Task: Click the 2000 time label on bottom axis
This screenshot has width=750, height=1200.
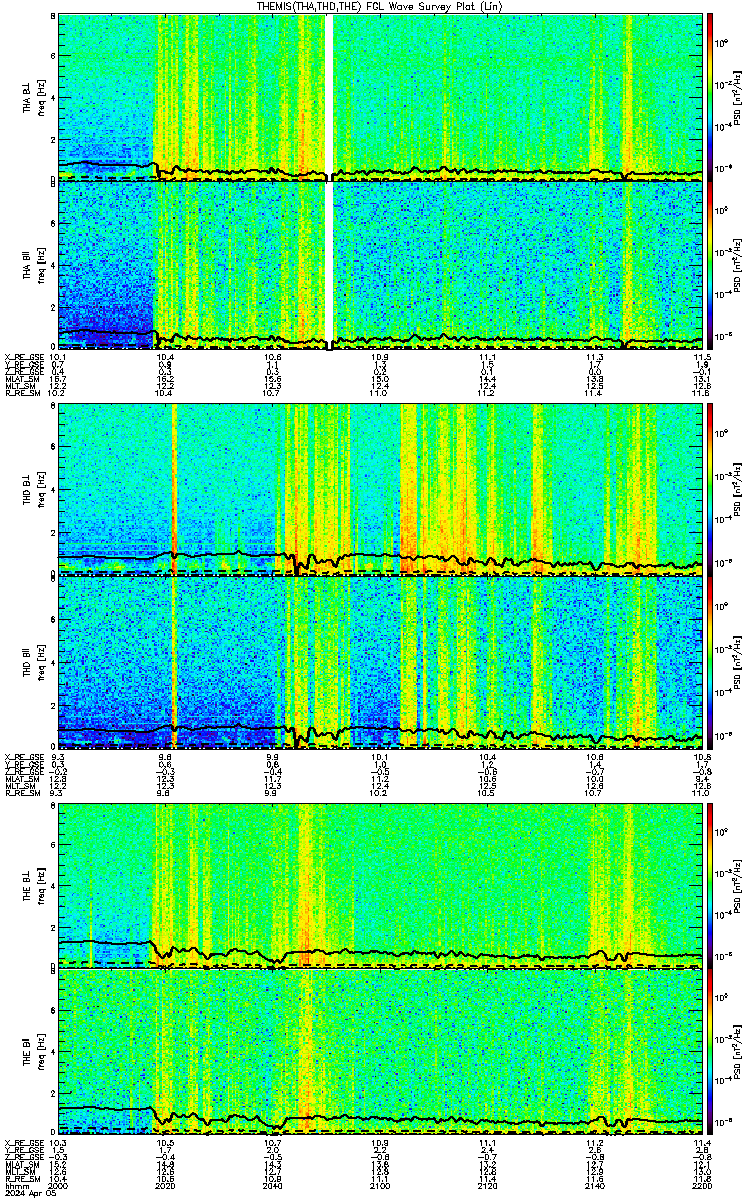Action: 58,1186
